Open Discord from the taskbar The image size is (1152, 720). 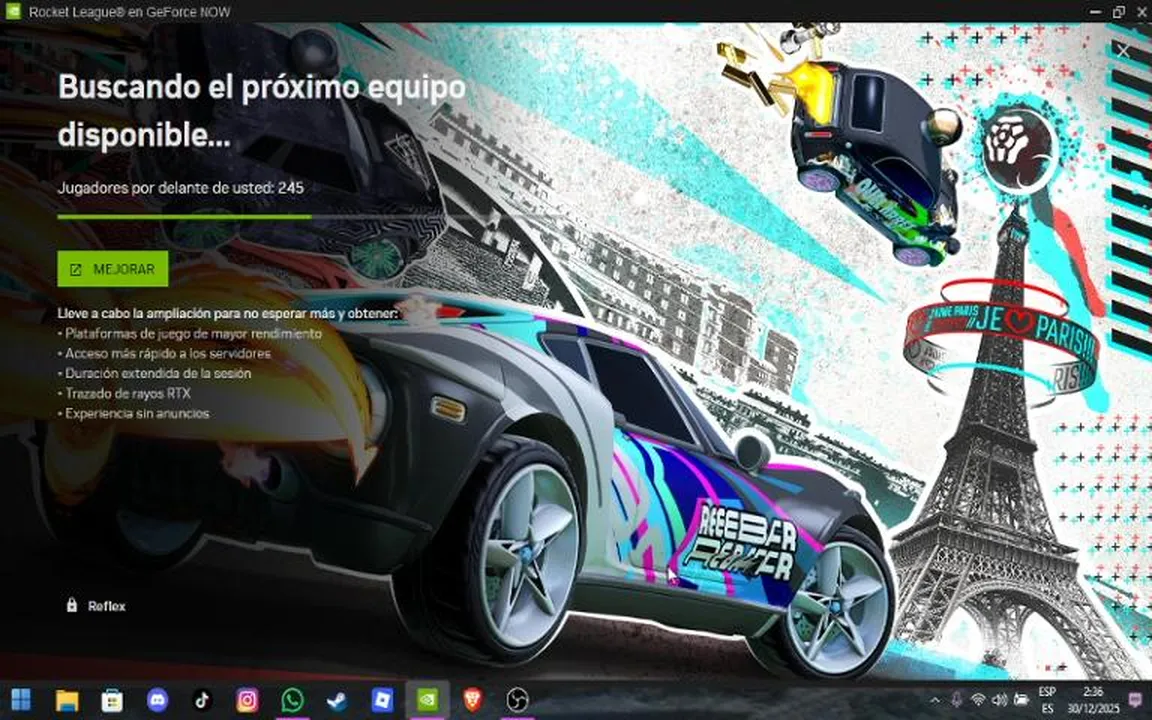(157, 700)
